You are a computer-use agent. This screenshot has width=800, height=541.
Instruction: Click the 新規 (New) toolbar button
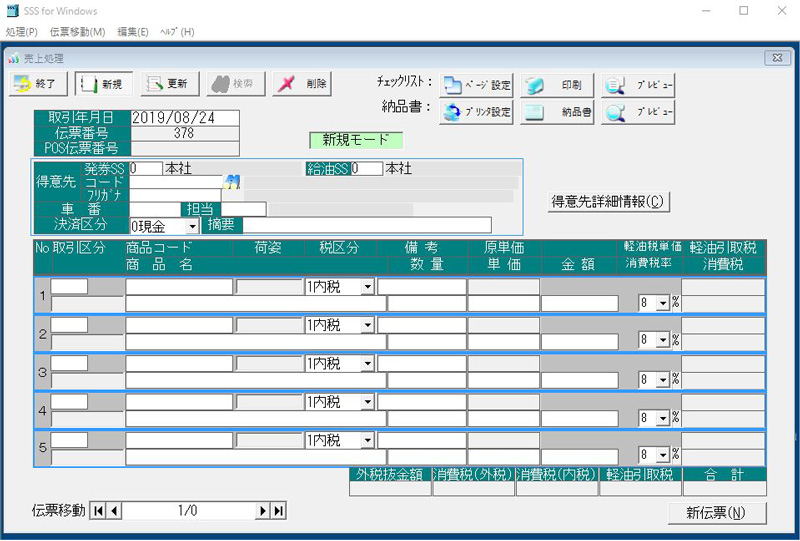pyautogui.click(x=103, y=84)
